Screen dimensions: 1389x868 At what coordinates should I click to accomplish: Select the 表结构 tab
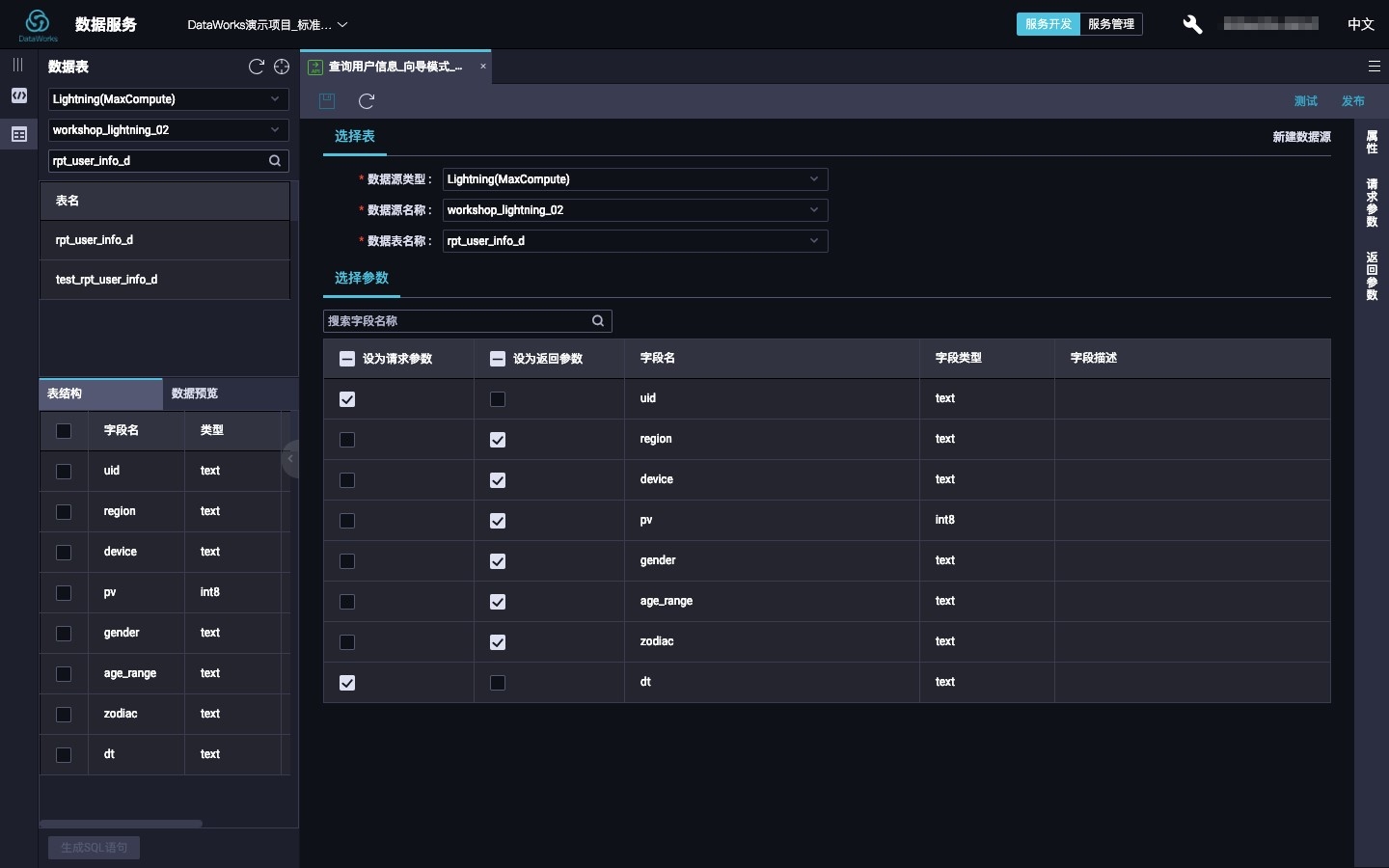pyautogui.click(x=100, y=393)
